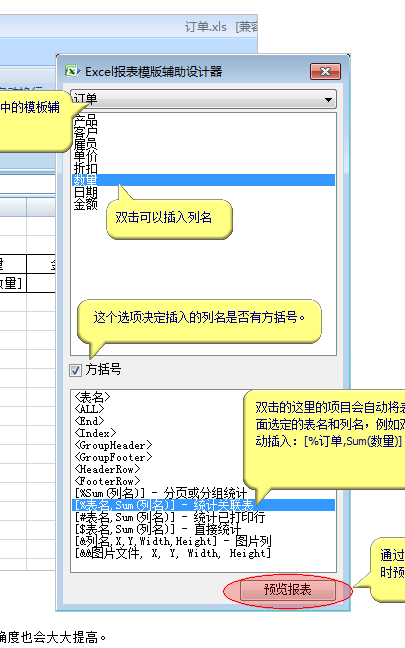Viewport: 405px width, 648px height.
Task: Click the 预览报表 button
Action: point(288,589)
